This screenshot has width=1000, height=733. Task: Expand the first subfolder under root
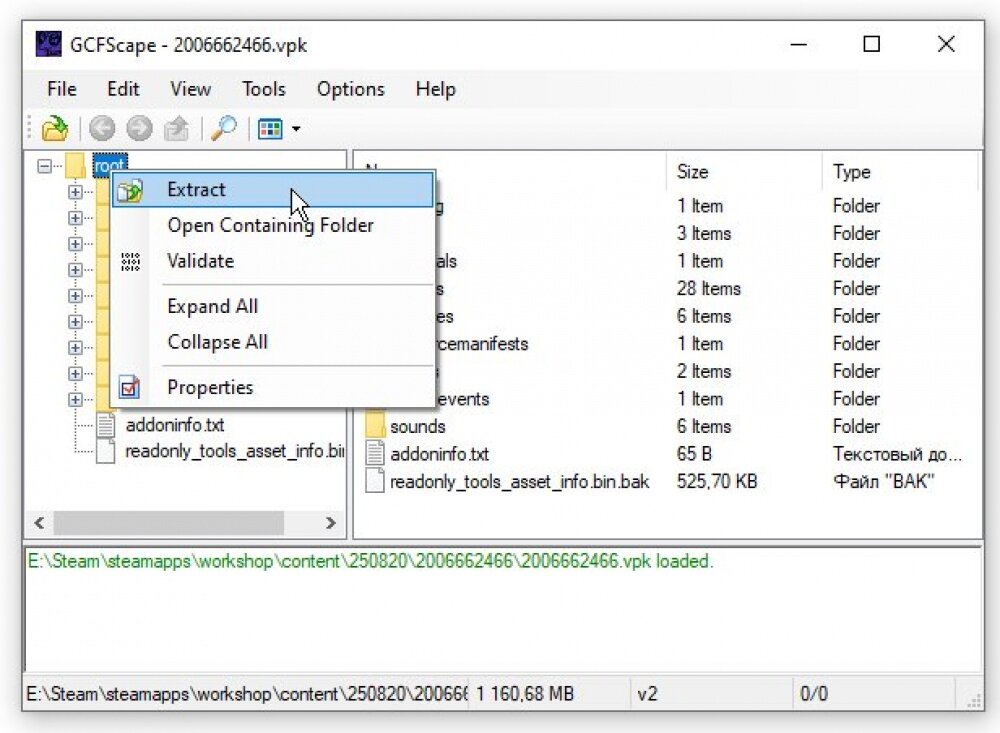pos(75,191)
